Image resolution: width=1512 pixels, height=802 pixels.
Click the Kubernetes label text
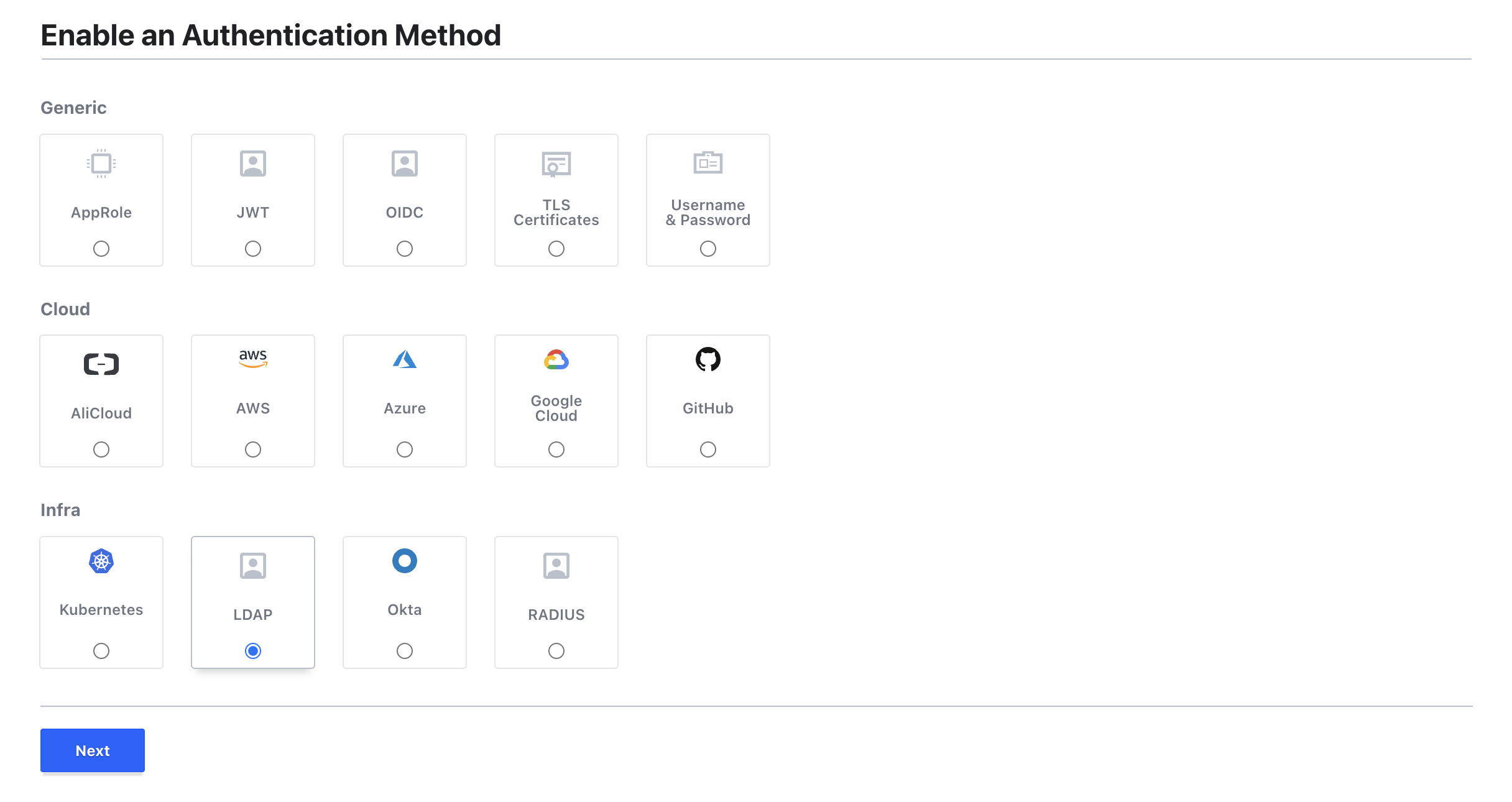click(x=101, y=610)
